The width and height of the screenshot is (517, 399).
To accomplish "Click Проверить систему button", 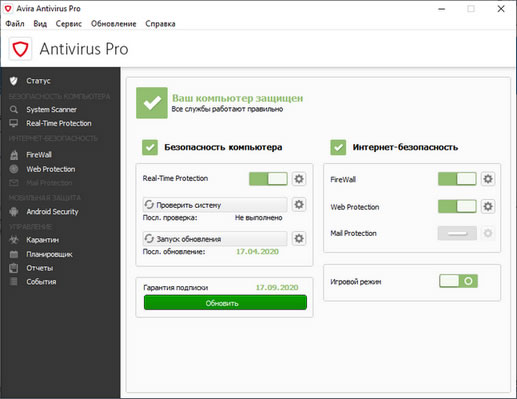I will coord(215,205).
